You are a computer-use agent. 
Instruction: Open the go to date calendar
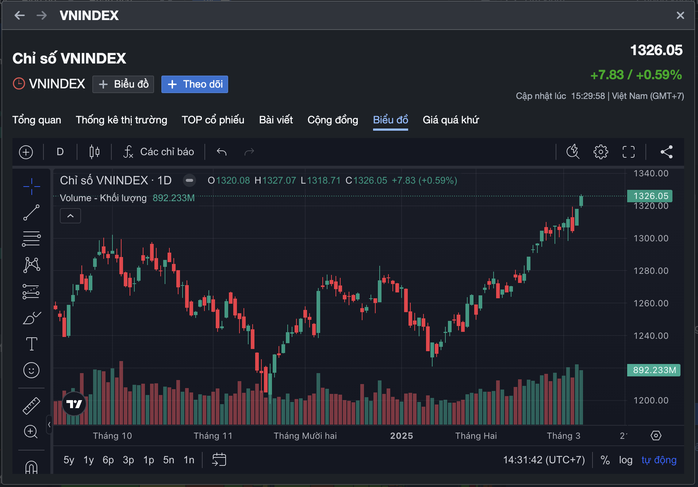click(x=219, y=460)
